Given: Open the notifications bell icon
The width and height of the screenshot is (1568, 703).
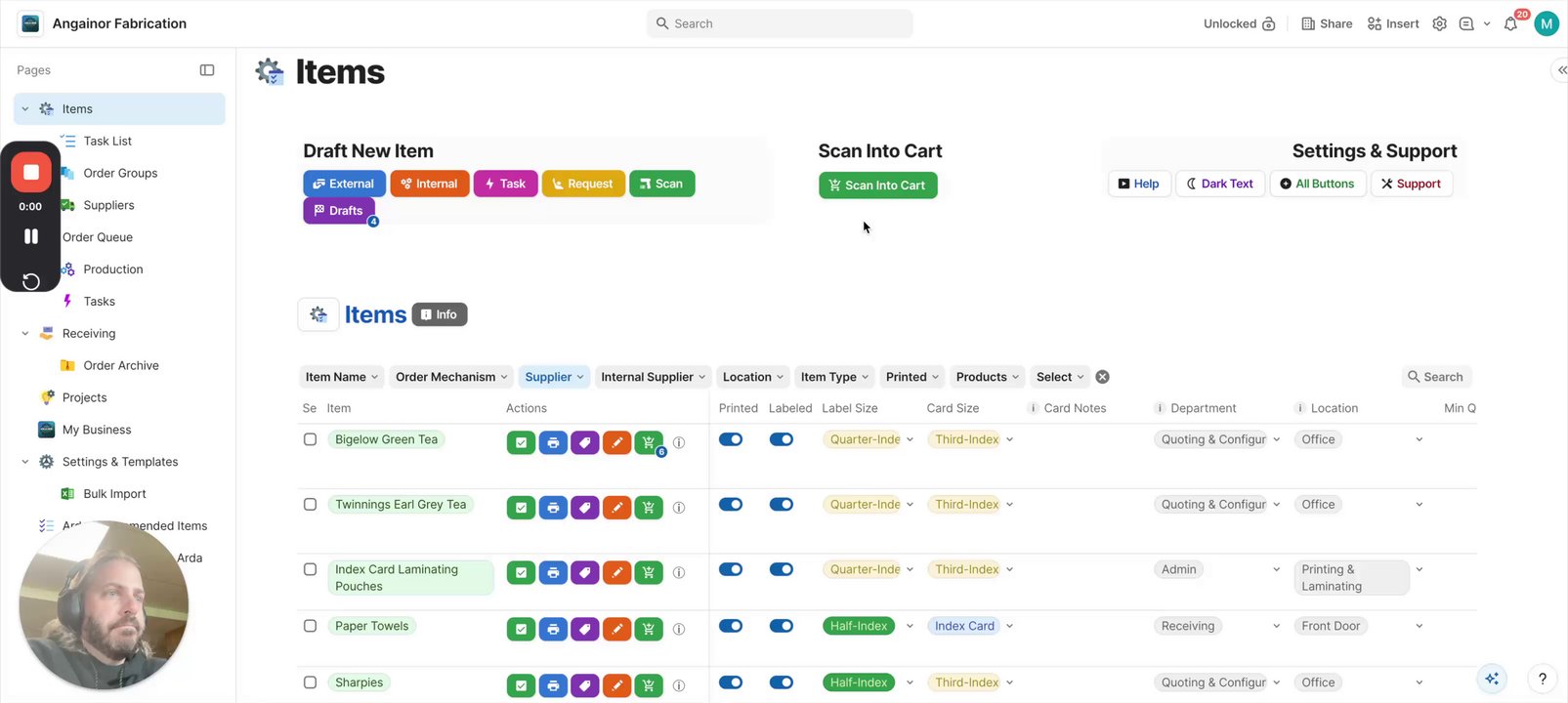Looking at the screenshot, I should pyautogui.click(x=1510, y=23).
